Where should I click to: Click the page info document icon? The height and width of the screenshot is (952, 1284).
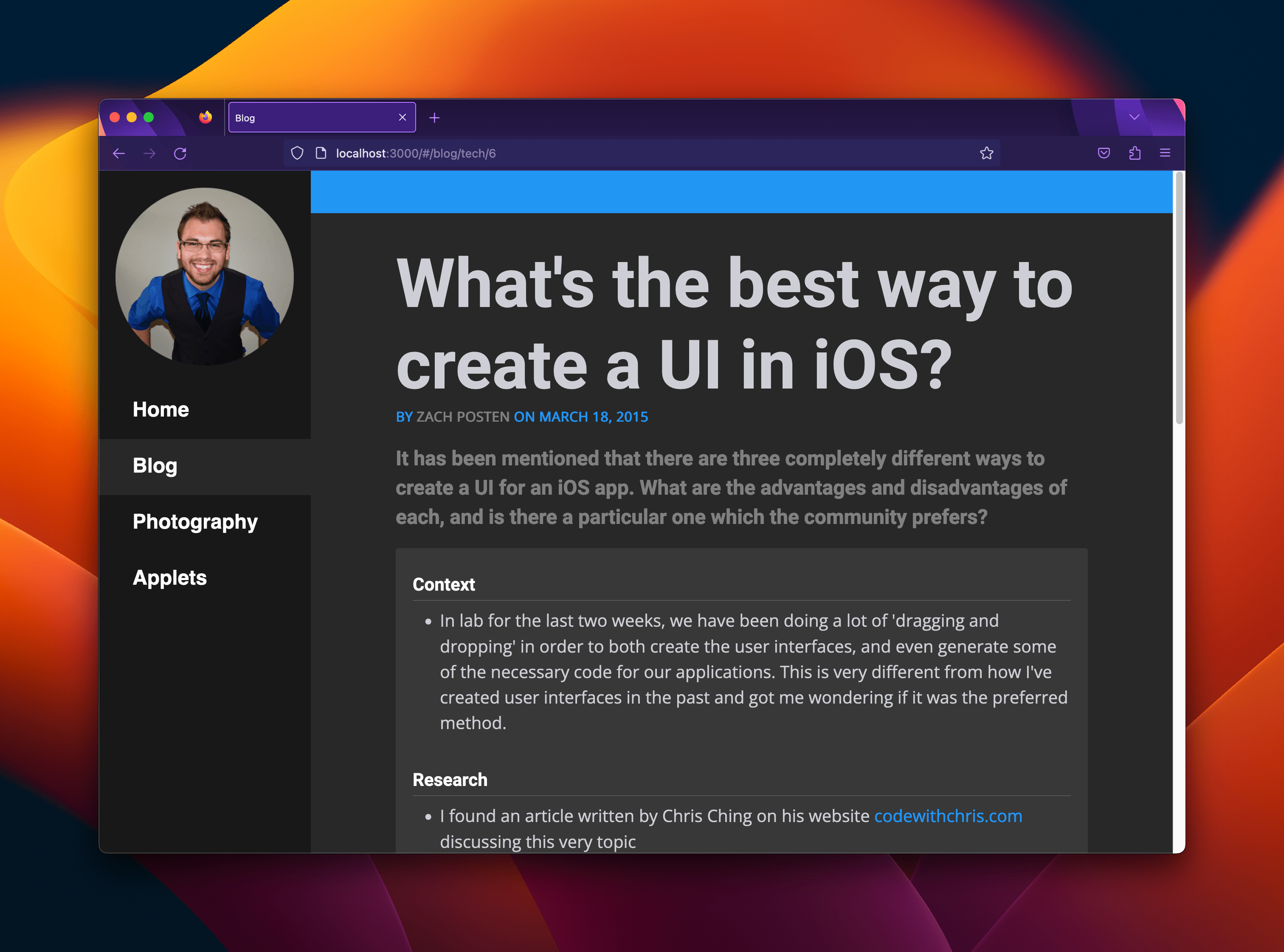[321, 153]
